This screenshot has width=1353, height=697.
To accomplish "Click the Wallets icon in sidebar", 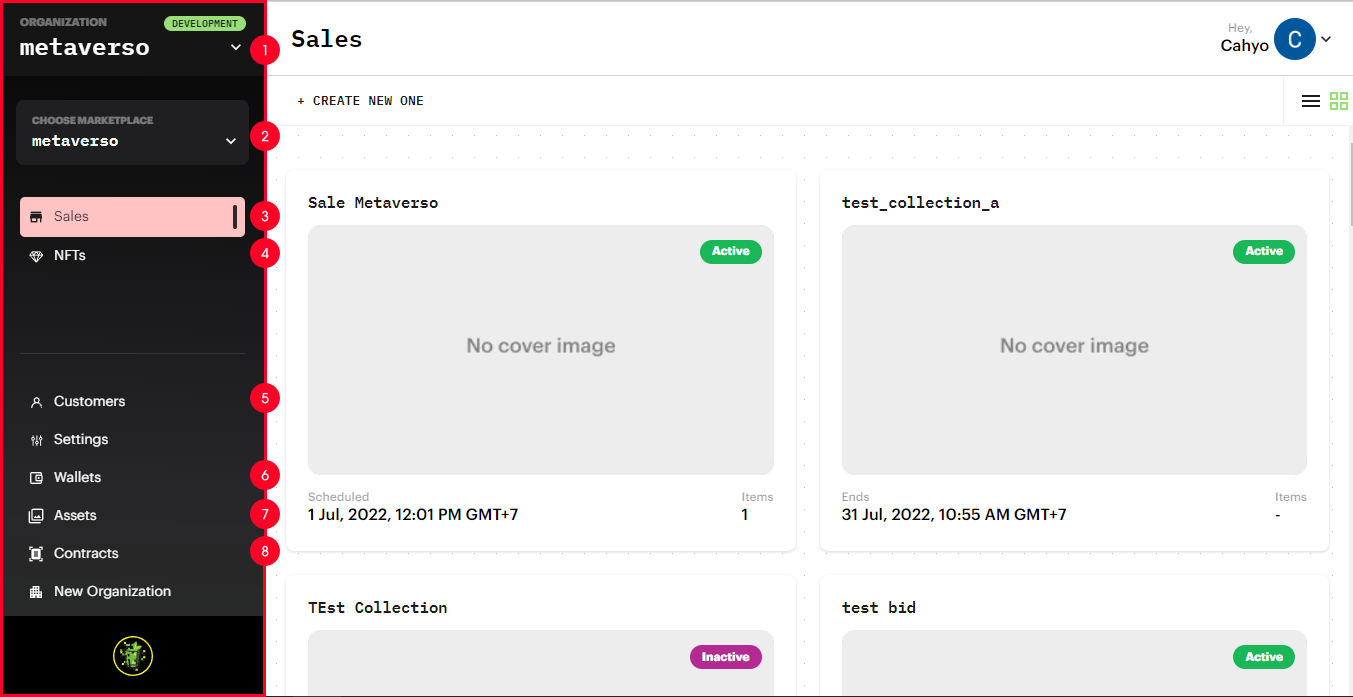I will tap(36, 478).
